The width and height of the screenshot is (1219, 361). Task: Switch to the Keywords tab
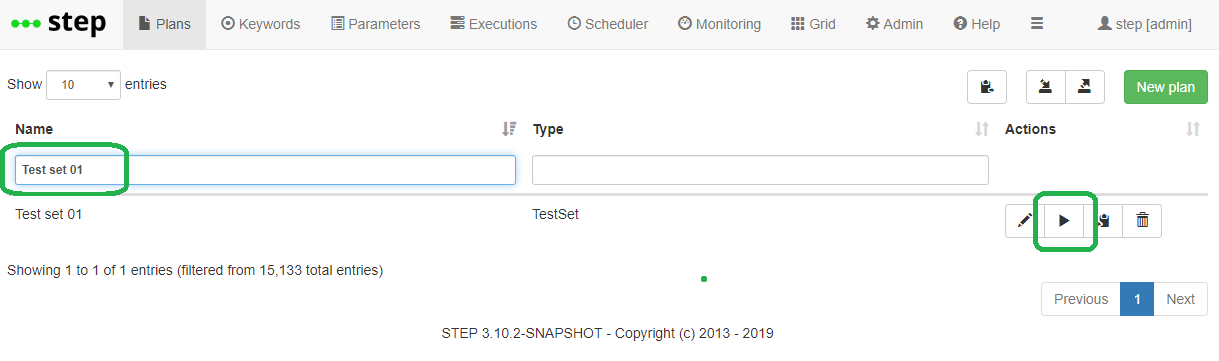(x=260, y=24)
